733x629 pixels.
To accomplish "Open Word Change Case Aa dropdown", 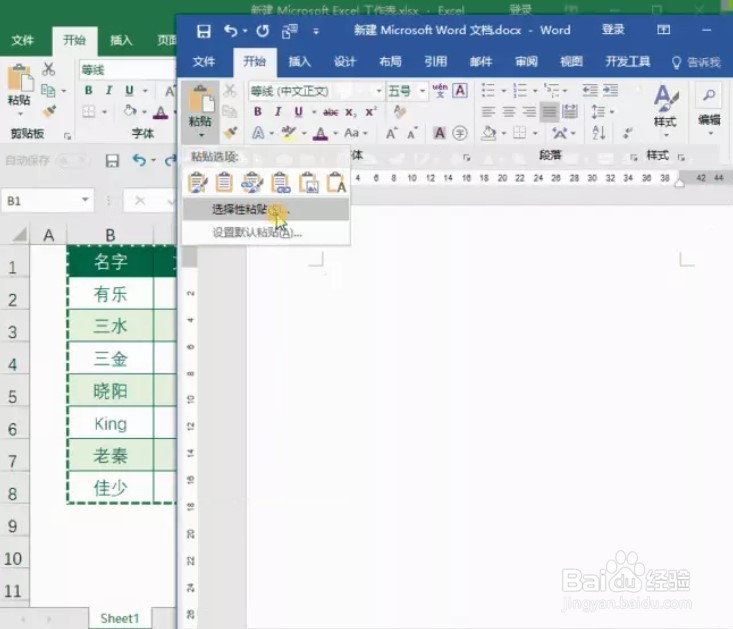I will 356,133.
